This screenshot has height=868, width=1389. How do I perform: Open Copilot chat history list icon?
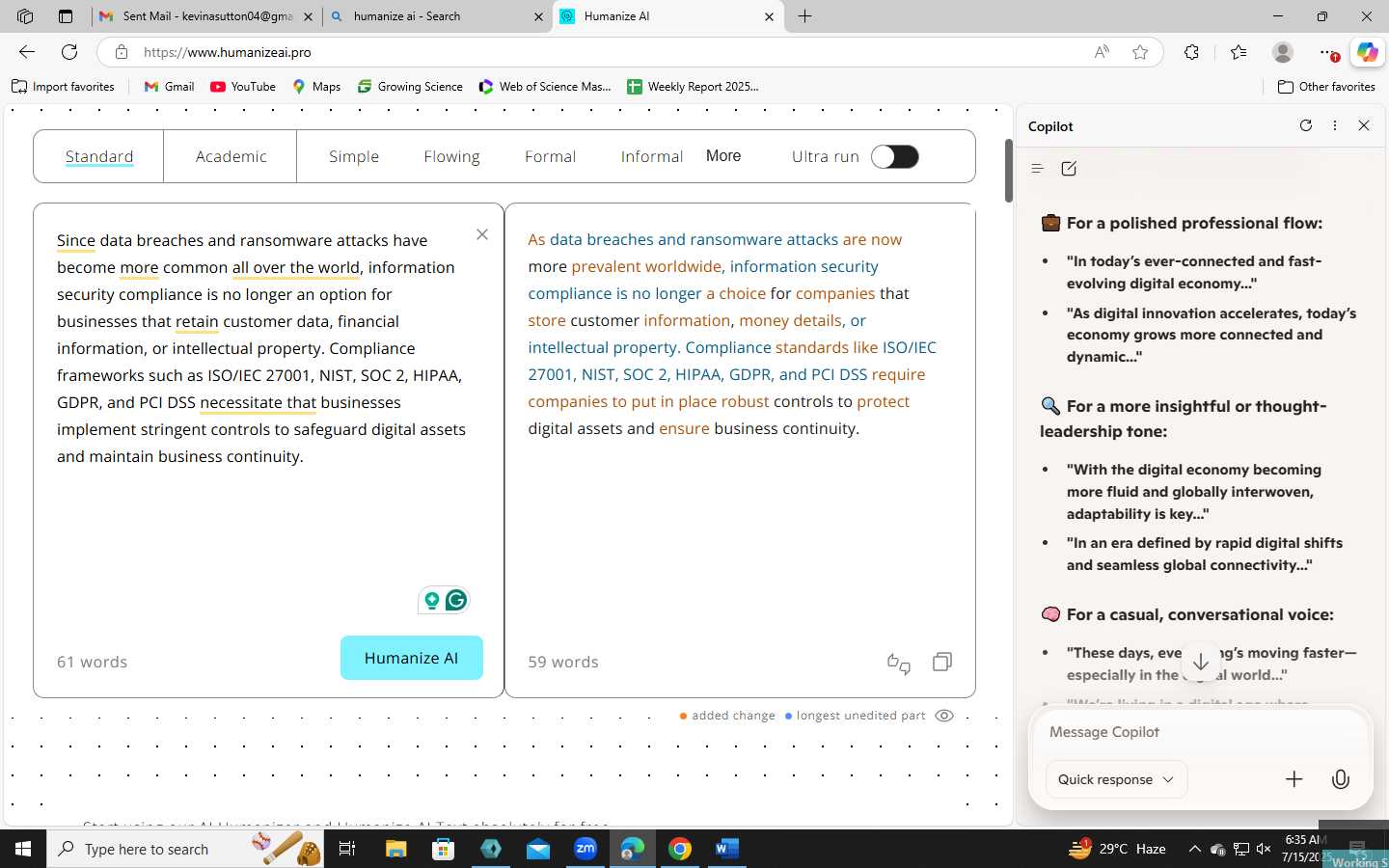(1038, 169)
